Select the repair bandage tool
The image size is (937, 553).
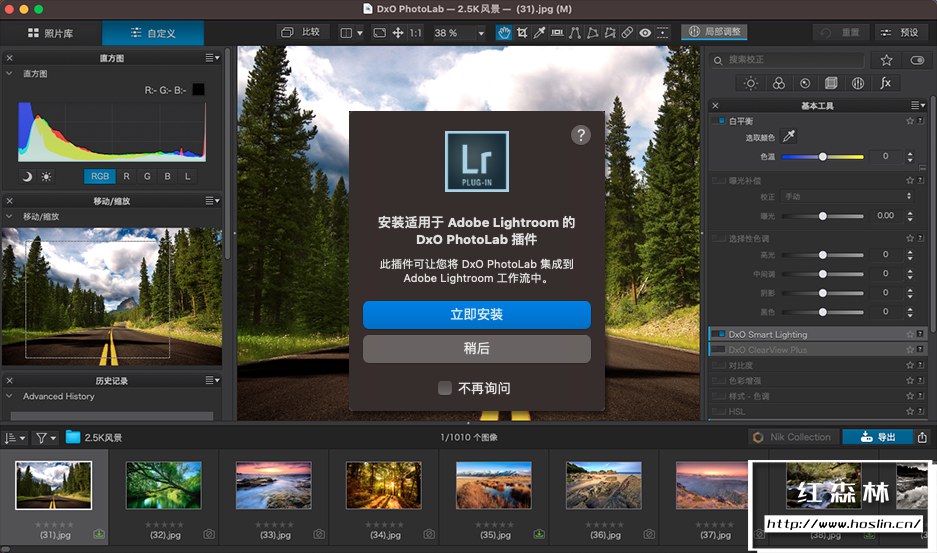(x=627, y=33)
